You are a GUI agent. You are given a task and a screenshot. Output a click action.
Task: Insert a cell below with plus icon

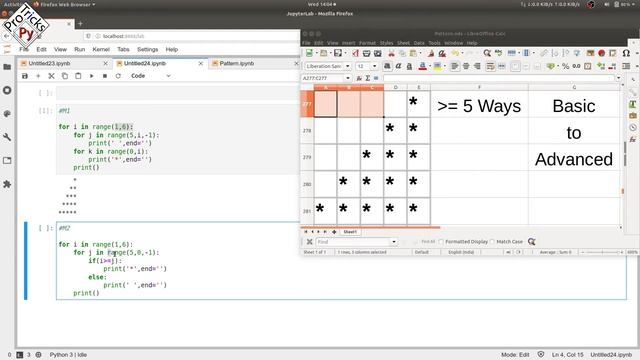[38, 76]
